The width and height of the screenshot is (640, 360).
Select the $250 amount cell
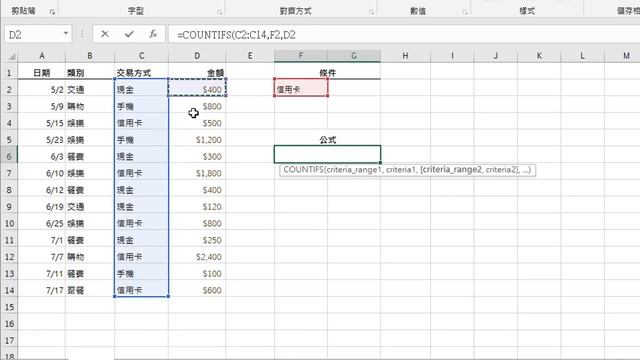(197, 240)
